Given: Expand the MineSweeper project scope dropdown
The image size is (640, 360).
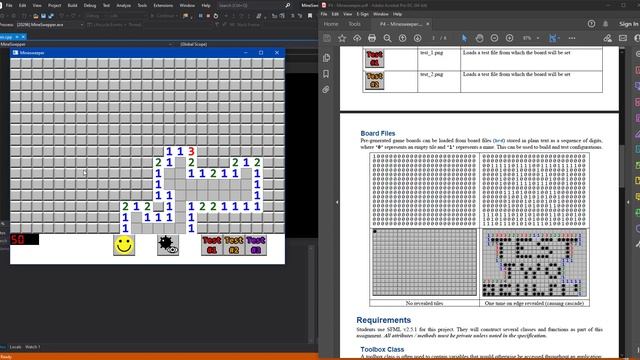Looking at the screenshot, I should 170,44.
